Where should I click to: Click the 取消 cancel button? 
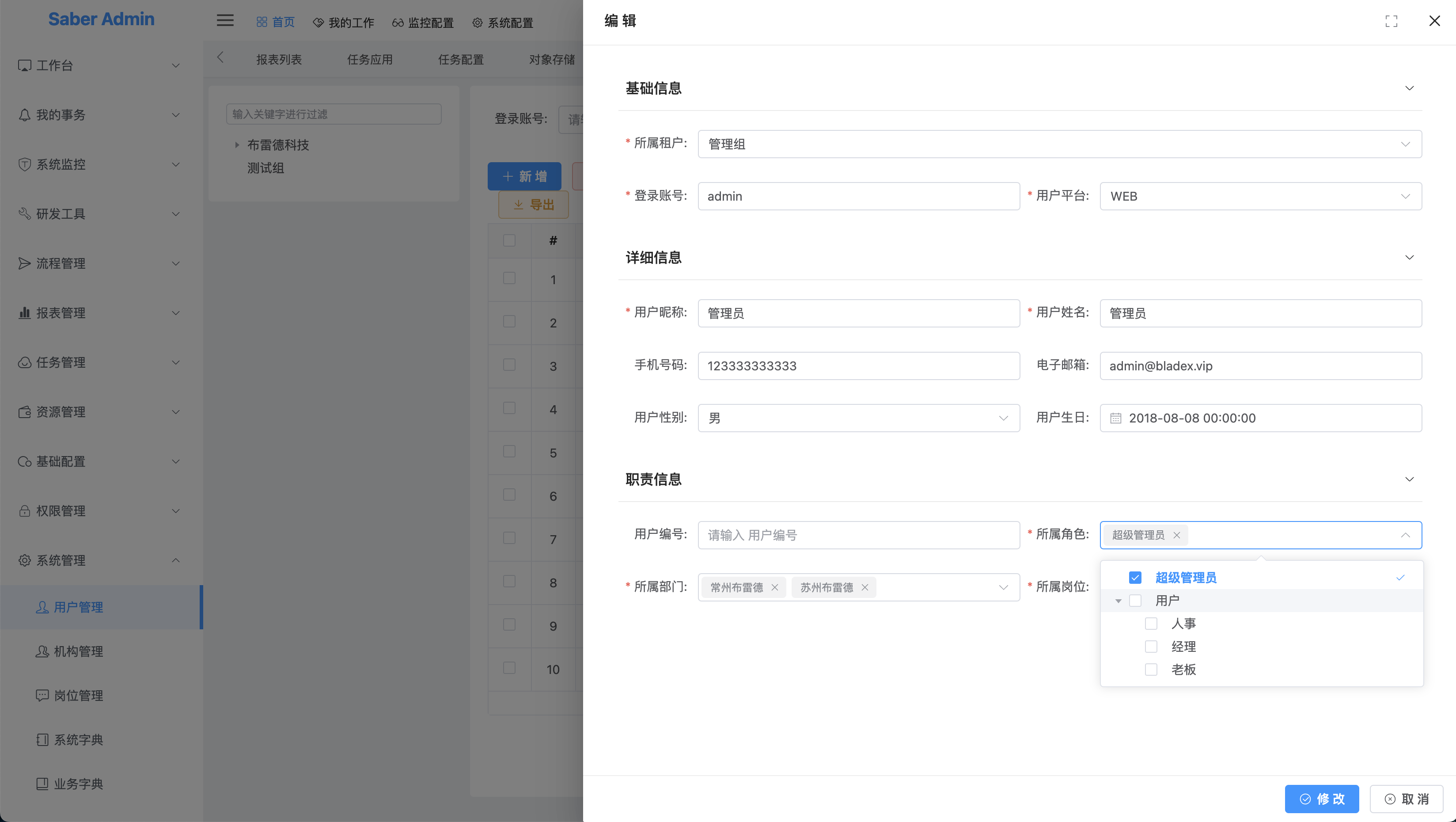tap(1406, 799)
